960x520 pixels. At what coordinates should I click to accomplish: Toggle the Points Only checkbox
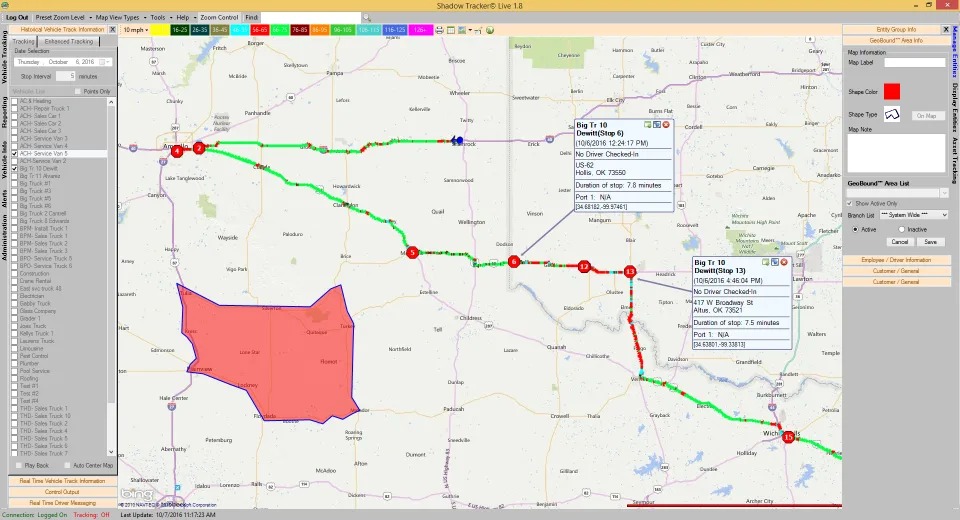78,91
